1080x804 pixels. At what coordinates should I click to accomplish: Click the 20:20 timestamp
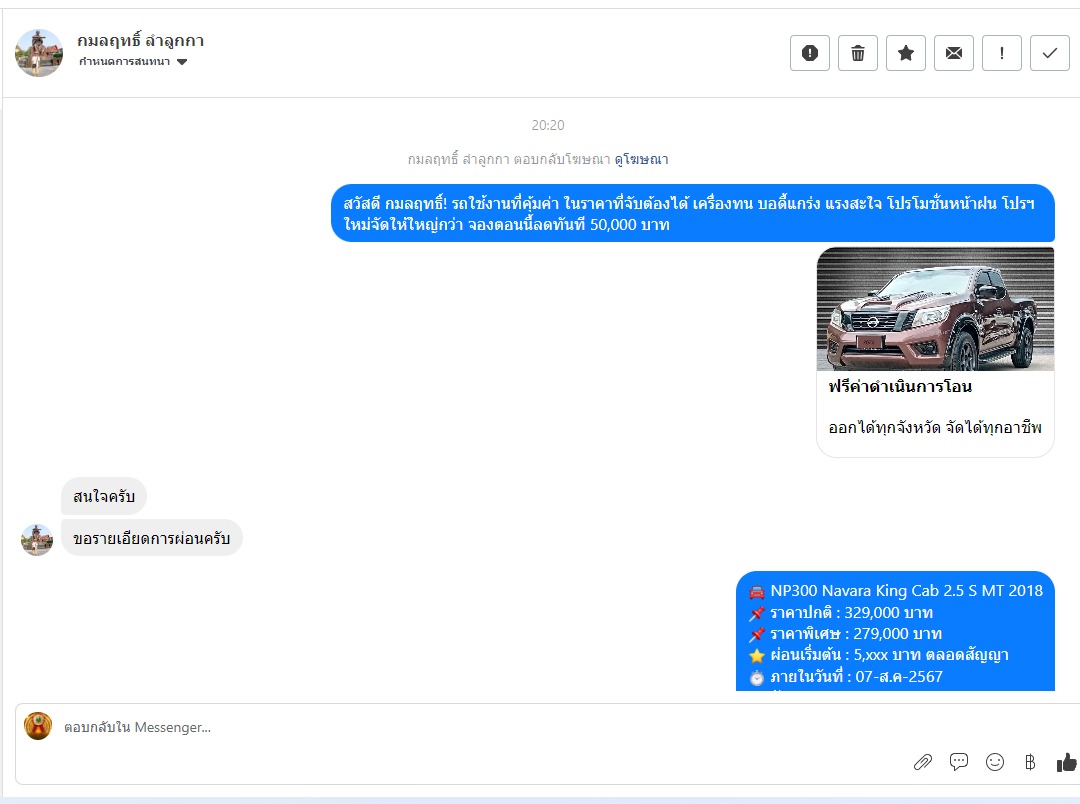pyautogui.click(x=548, y=125)
